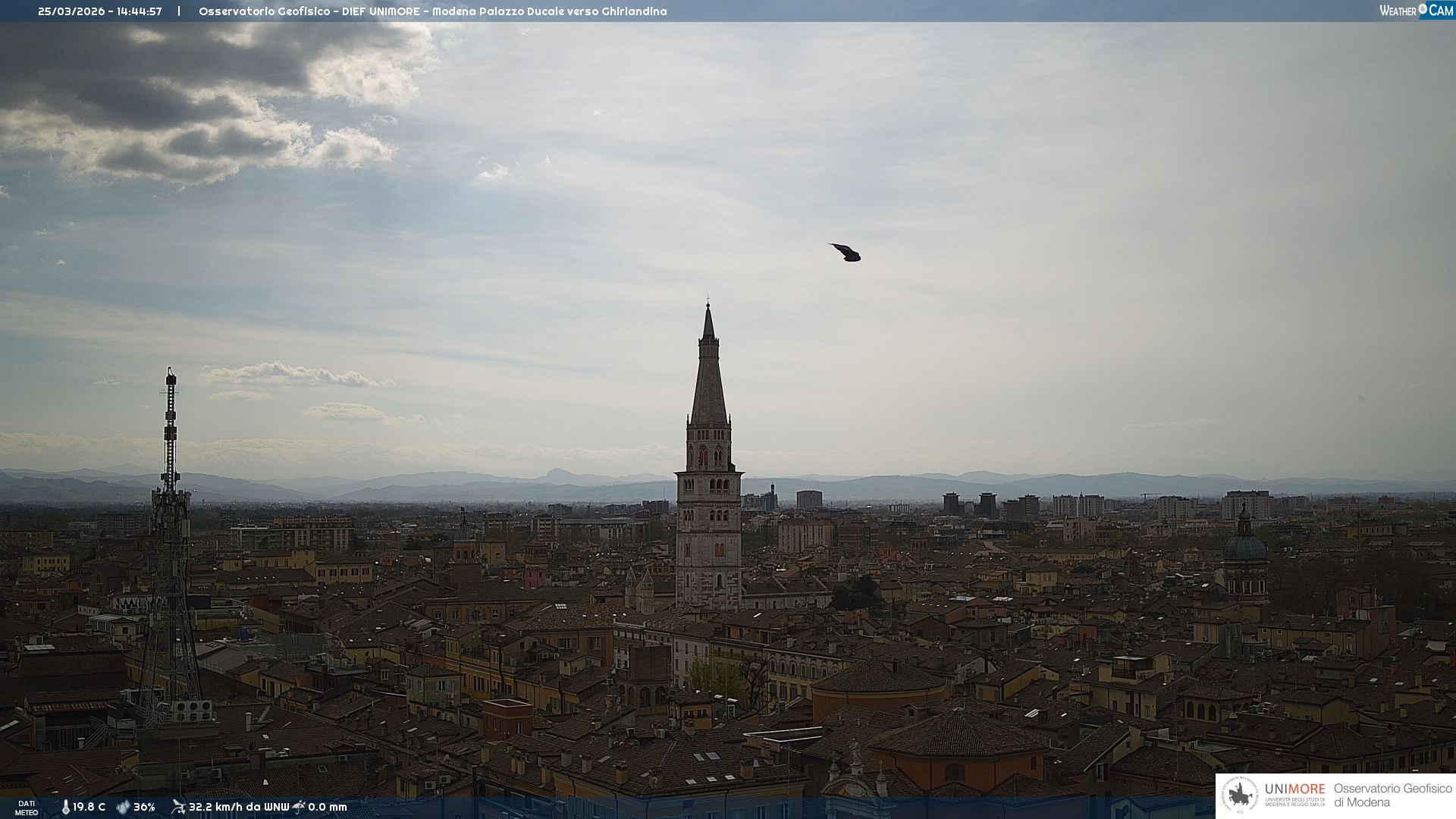Click the 32.2 km/h da WNW wind reading
The height and width of the screenshot is (819, 1456).
(x=239, y=807)
